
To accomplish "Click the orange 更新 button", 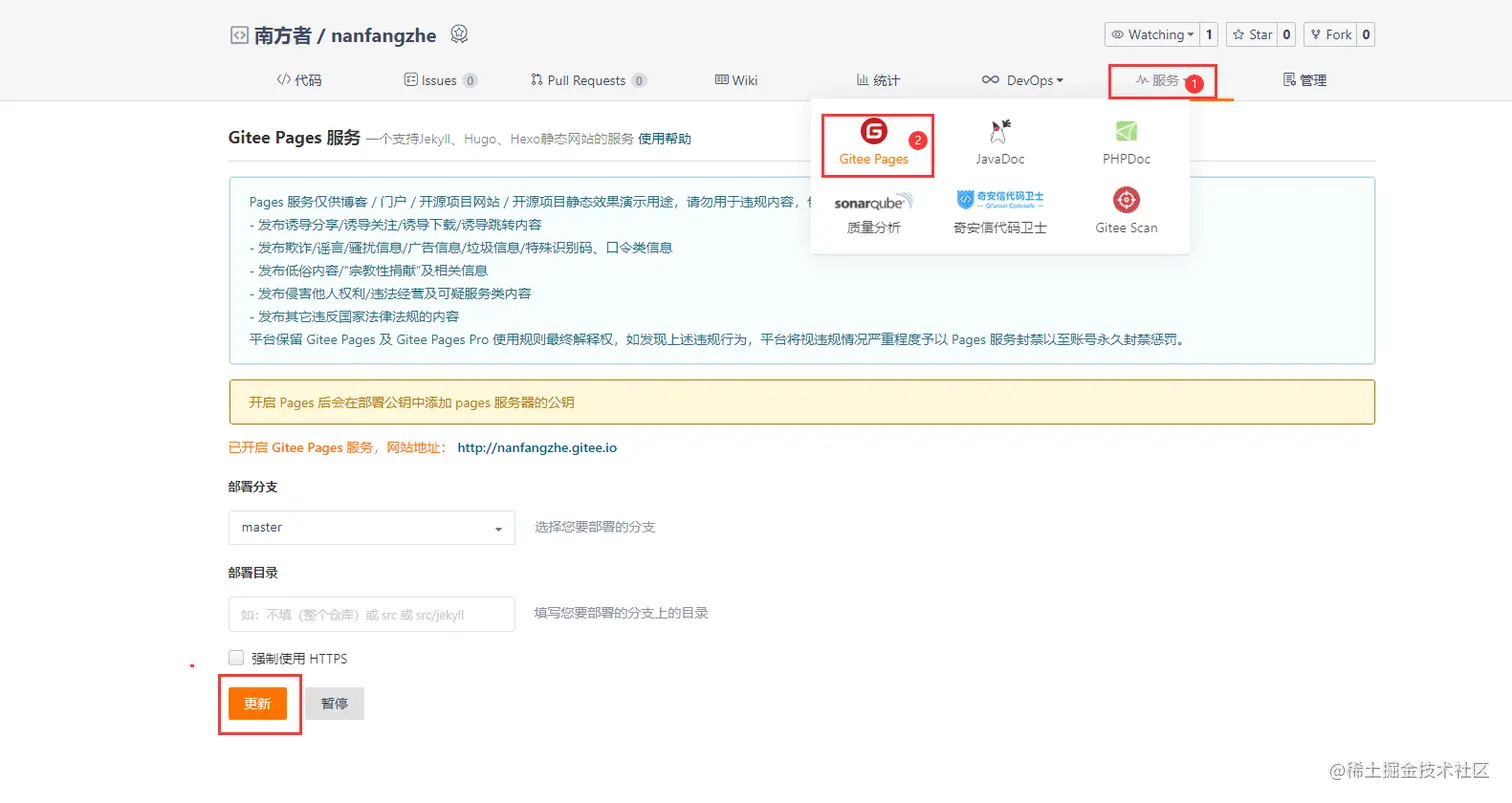I will [258, 703].
